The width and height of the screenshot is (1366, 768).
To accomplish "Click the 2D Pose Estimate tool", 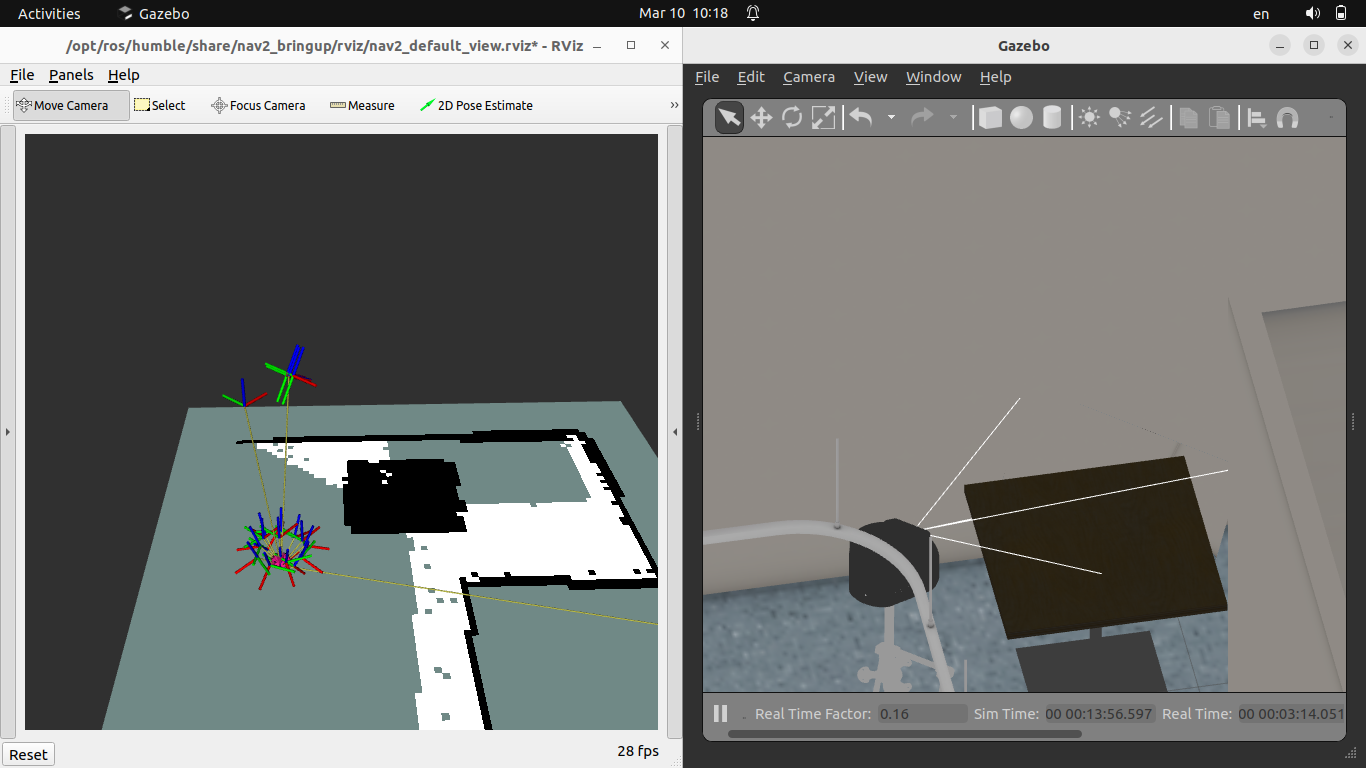I will (476, 106).
